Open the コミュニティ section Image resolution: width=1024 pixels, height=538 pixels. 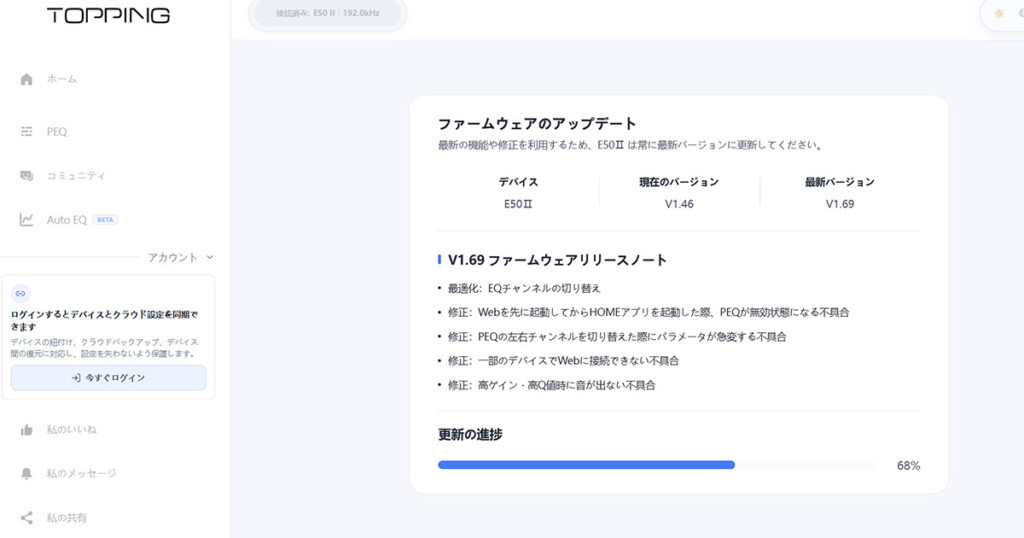pos(76,176)
